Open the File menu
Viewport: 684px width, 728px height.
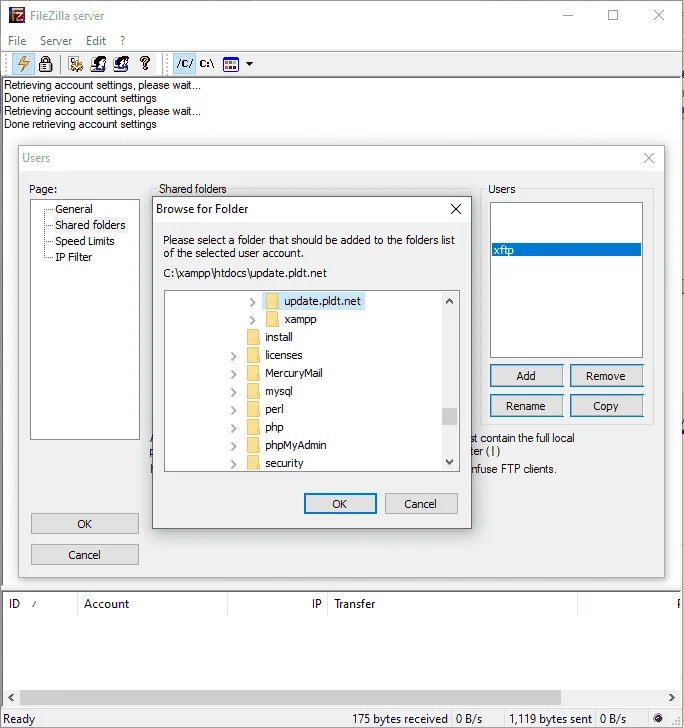click(17, 41)
